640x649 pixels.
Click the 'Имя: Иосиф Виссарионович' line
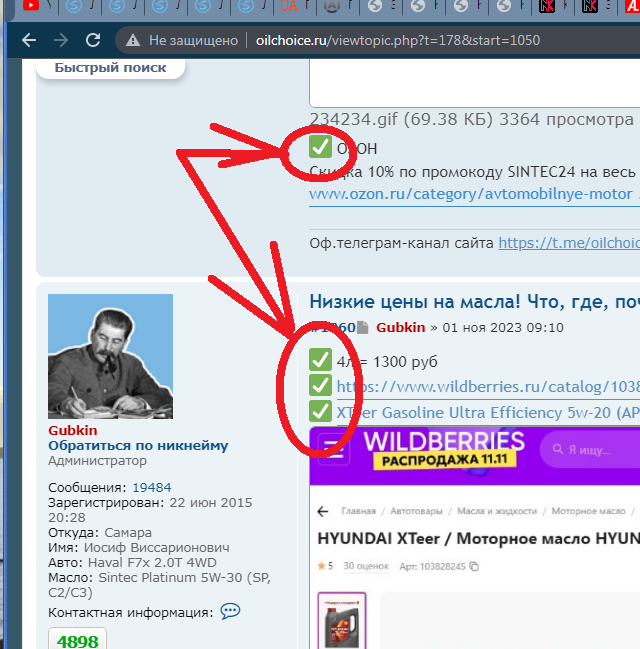point(139,547)
